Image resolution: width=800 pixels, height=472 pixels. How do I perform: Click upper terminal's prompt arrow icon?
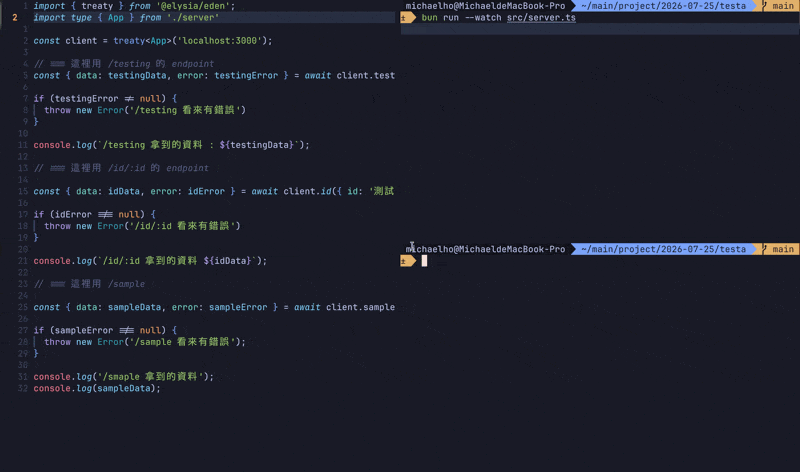click(x=408, y=18)
